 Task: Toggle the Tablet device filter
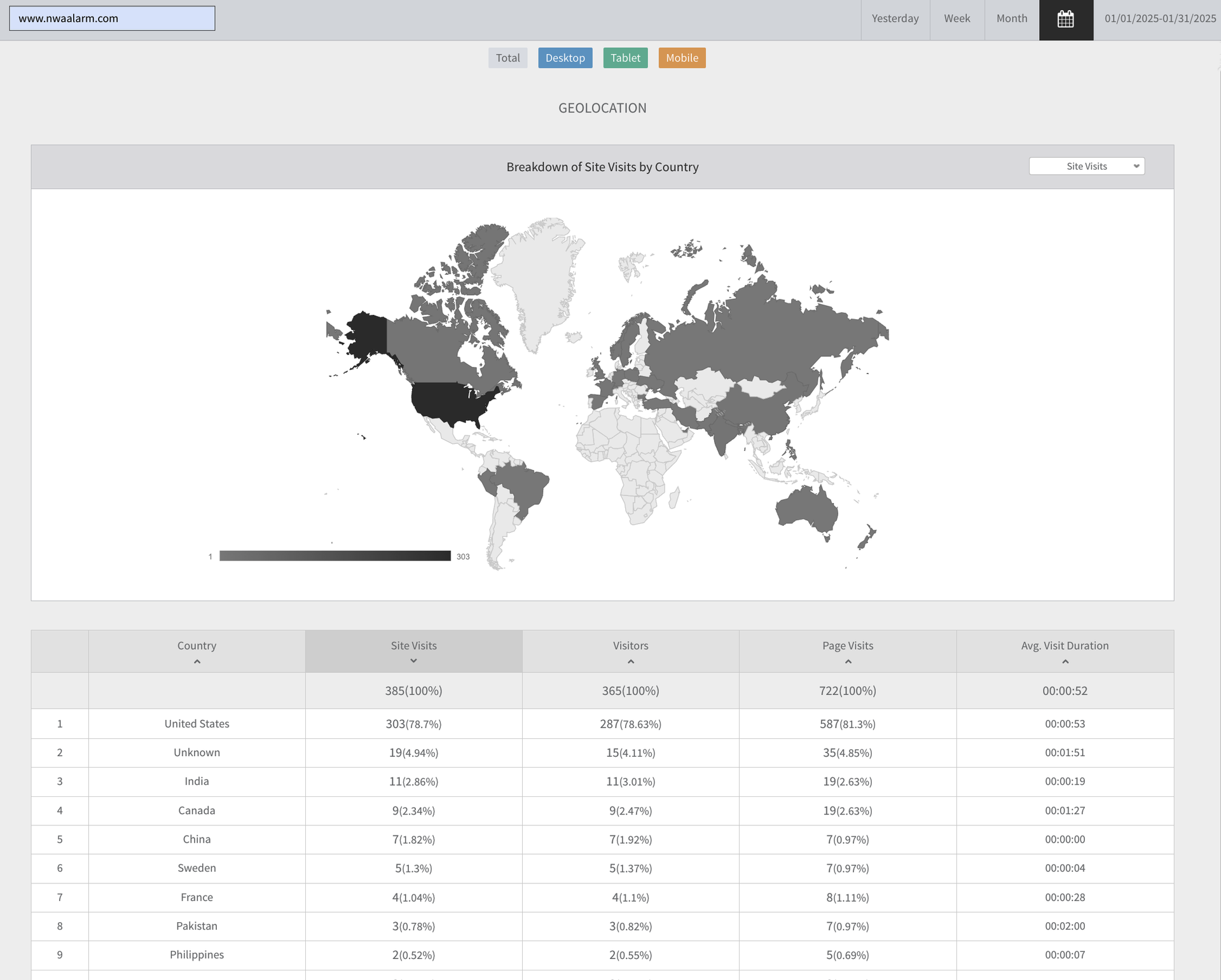[x=625, y=58]
